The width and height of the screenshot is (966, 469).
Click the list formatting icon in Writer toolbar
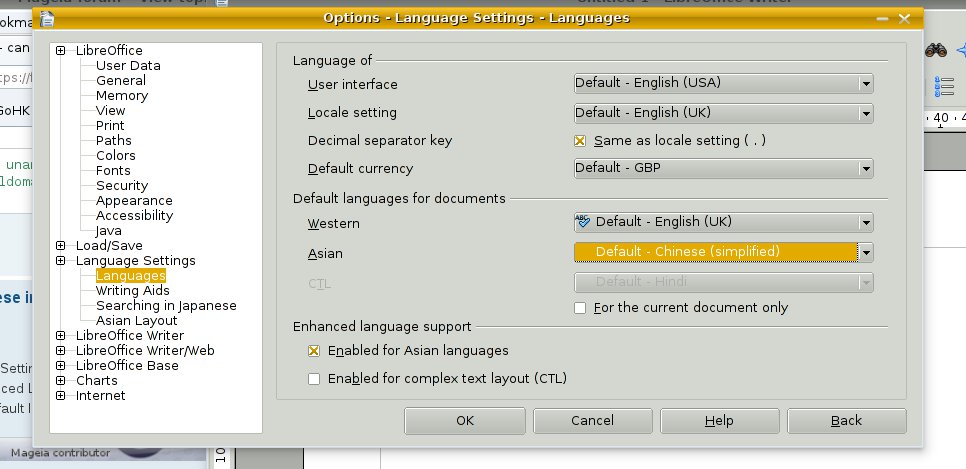(944, 86)
